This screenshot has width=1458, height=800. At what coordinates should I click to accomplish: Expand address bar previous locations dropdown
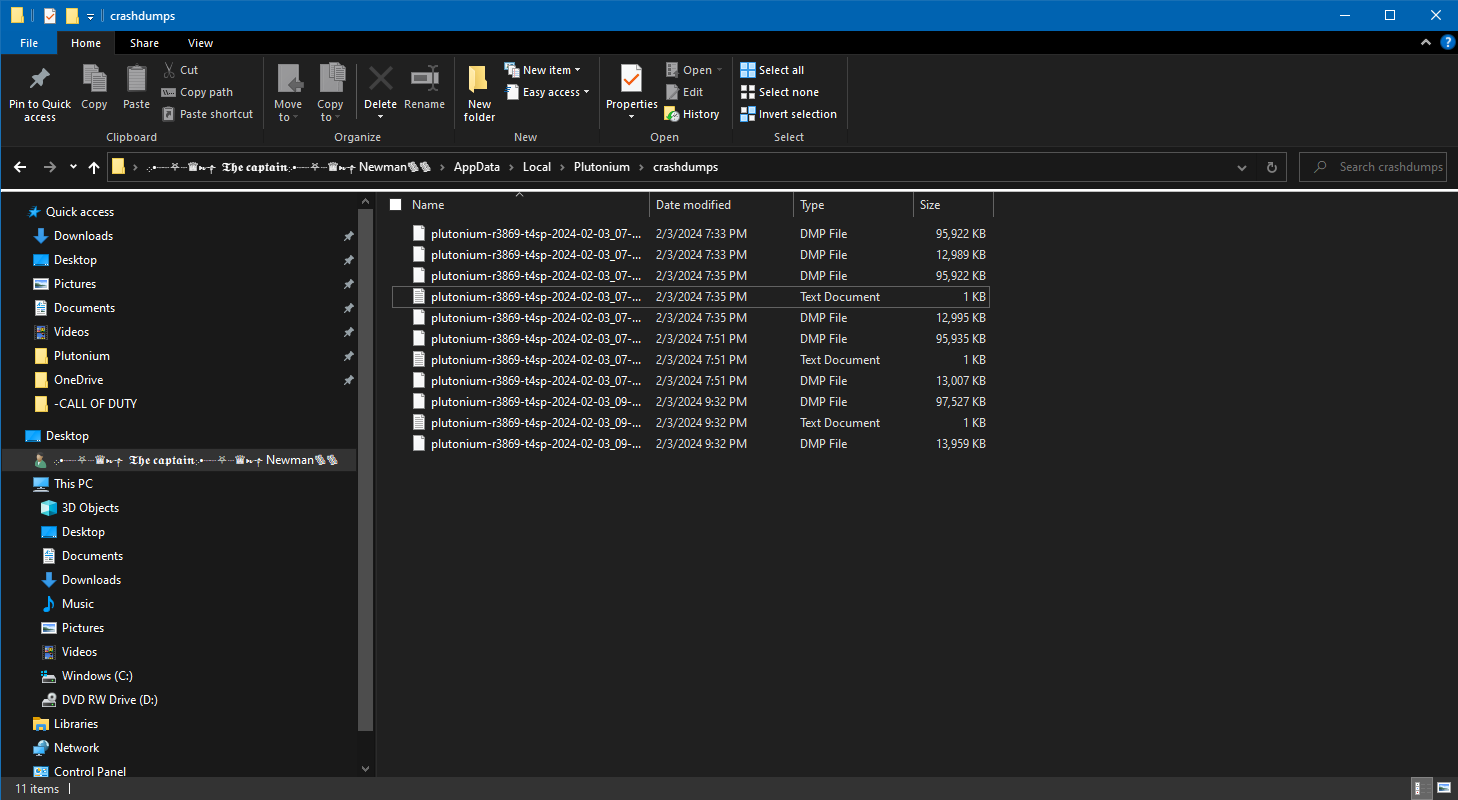tap(1242, 167)
